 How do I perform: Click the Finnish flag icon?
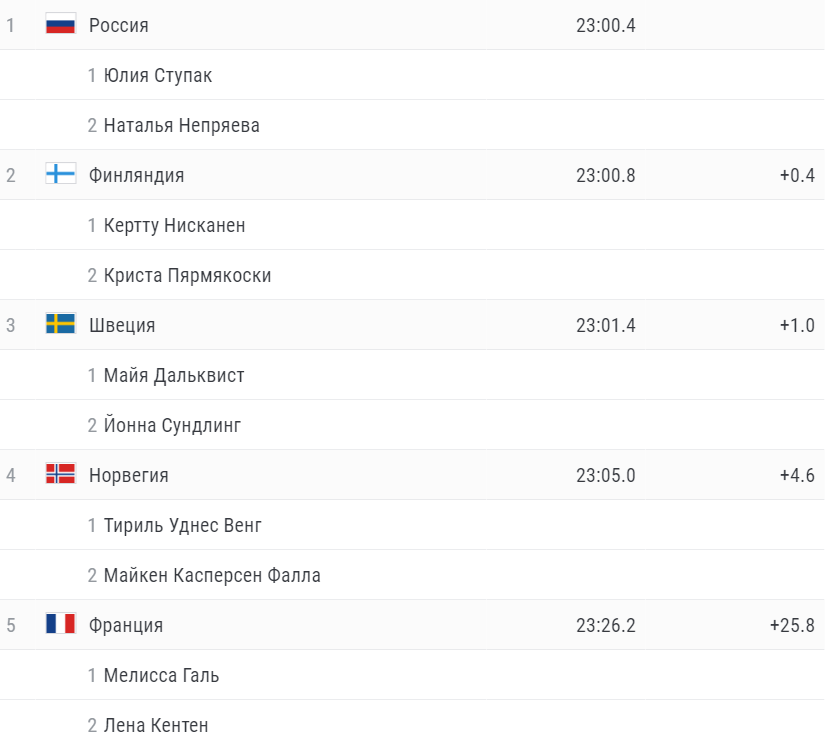(x=61, y=174)
